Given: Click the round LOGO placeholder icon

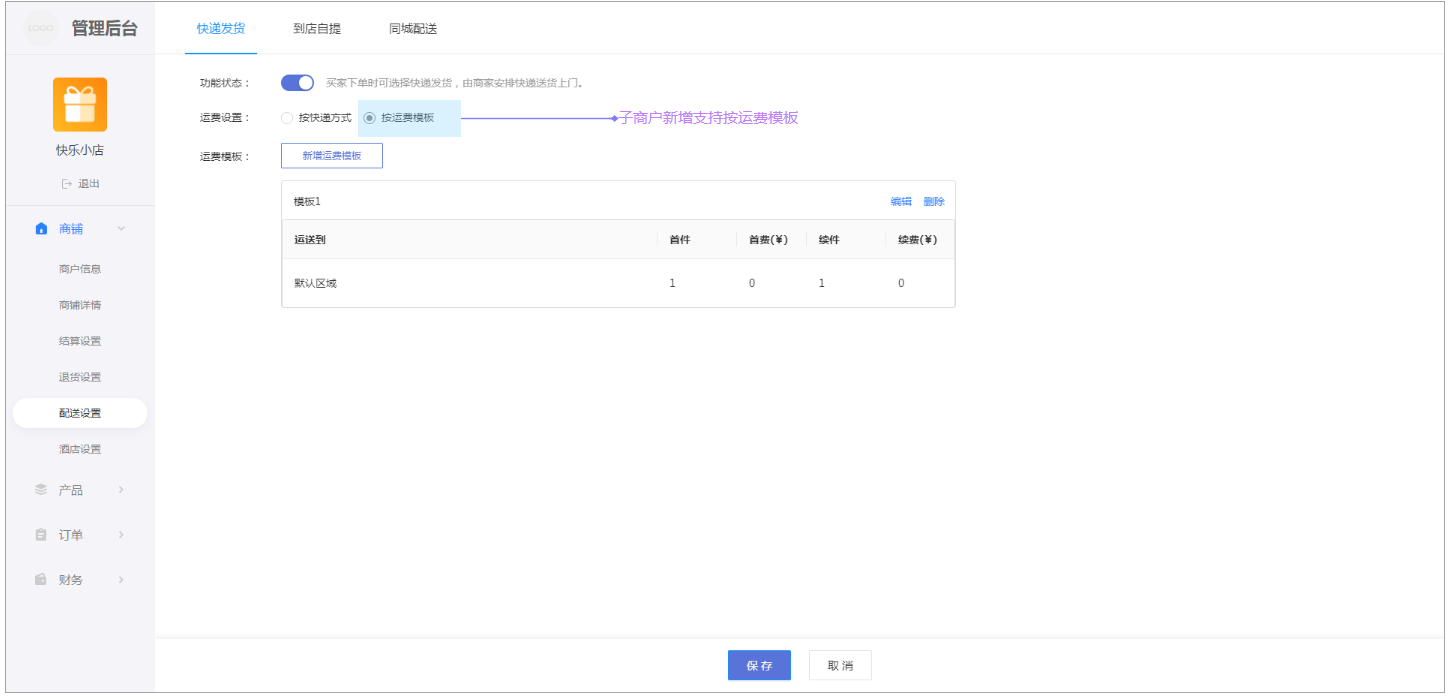Looking at the screenshot, I should click(x=41, y=28).
